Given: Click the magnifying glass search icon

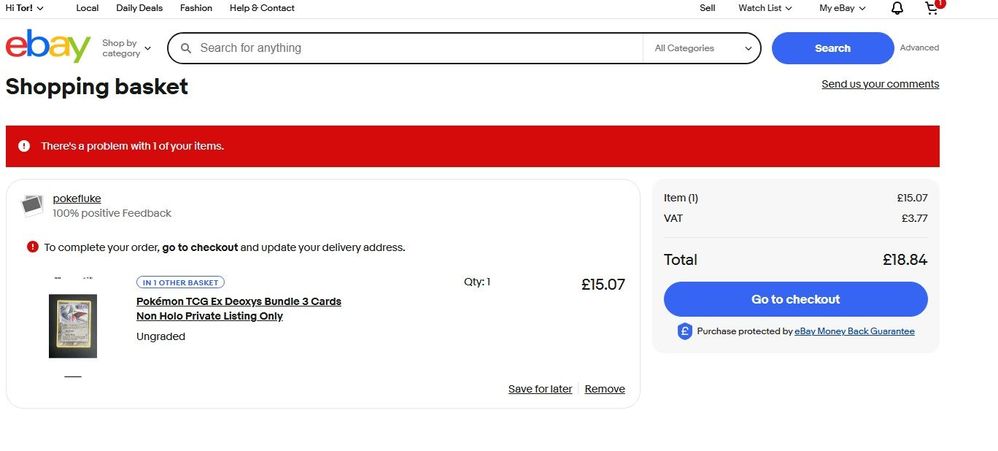Looking at the screenshot, I should [x=184, y=48].
